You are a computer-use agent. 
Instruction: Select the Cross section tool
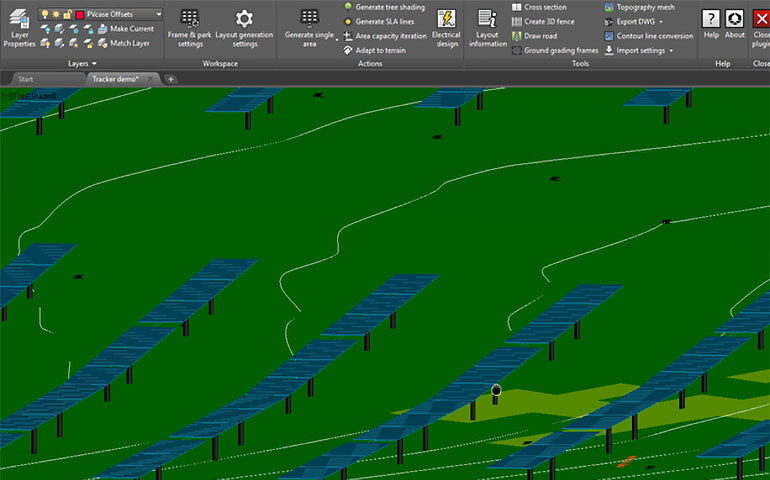pyautogui.click(x=539, y=7)
